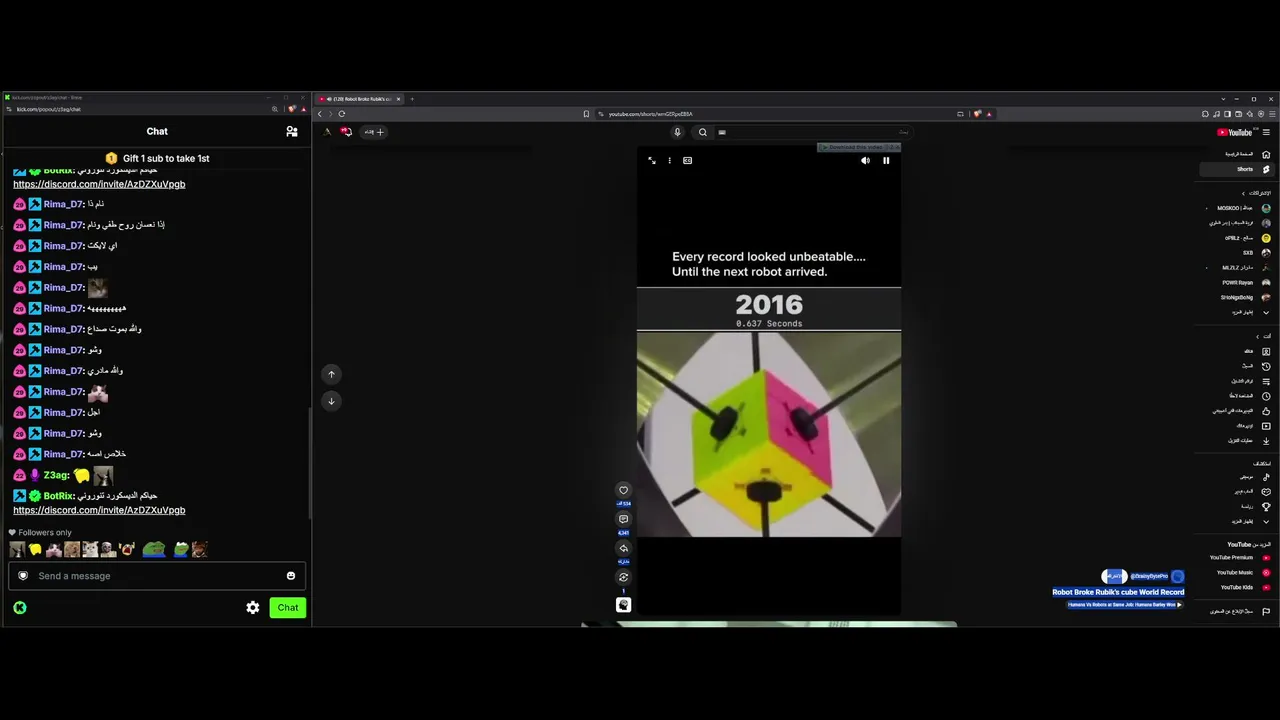
Task: Open the YouTube account avatar menu
Action: click(327, 132)
